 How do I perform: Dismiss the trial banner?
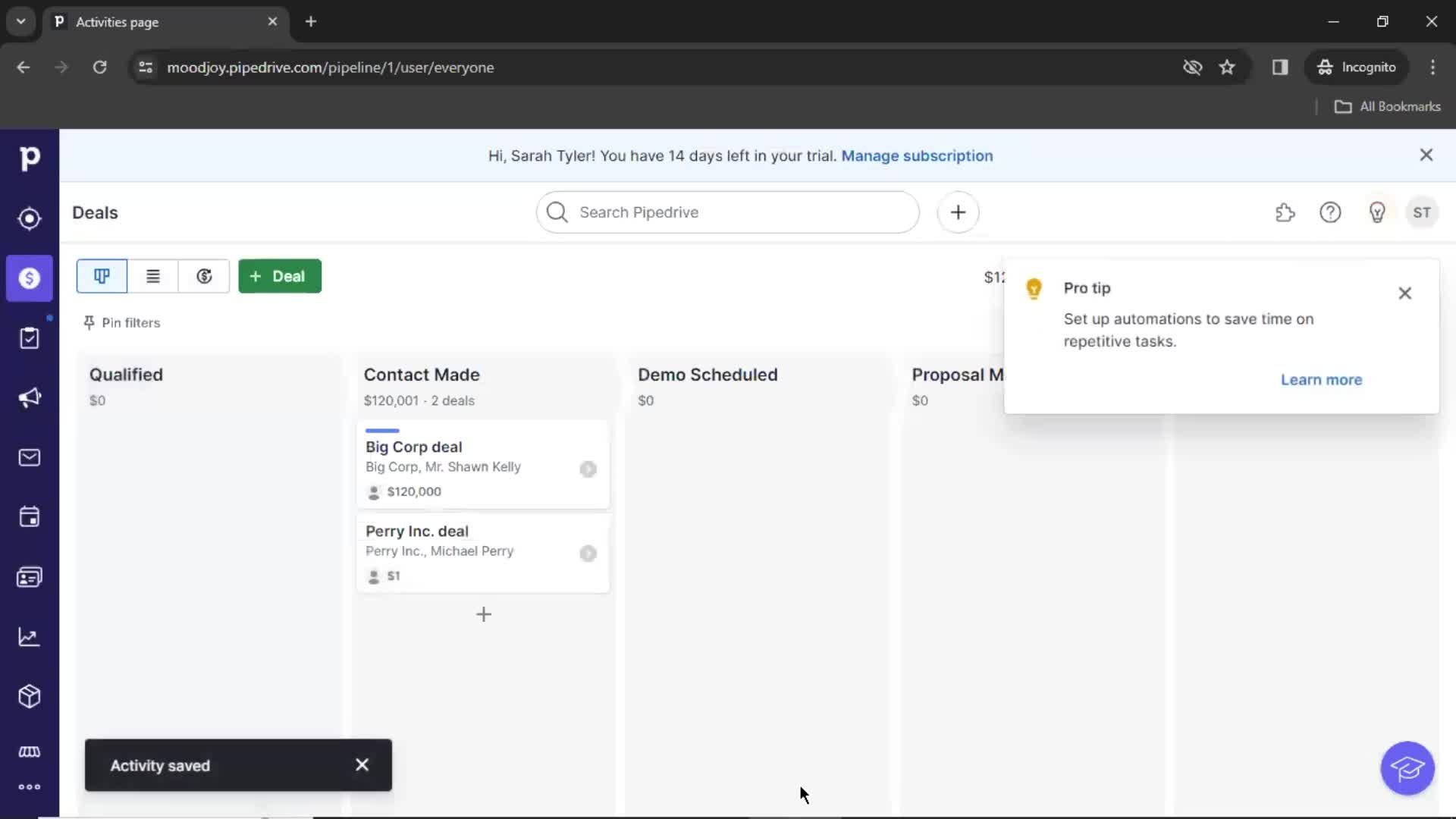coord(1426,155)
